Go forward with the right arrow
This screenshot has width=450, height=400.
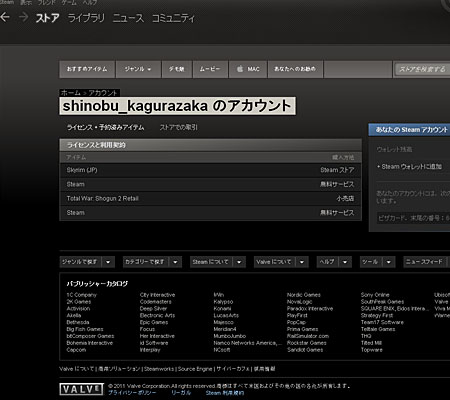(x=23, y=17)
